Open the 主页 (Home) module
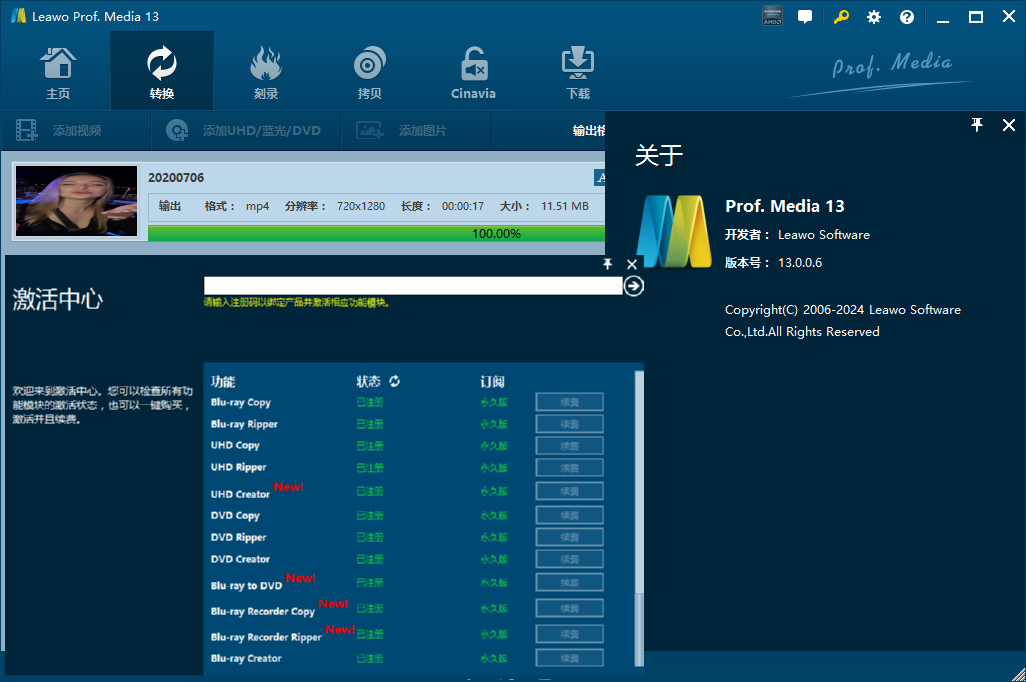1026x682 pixels. click(58, 72)
